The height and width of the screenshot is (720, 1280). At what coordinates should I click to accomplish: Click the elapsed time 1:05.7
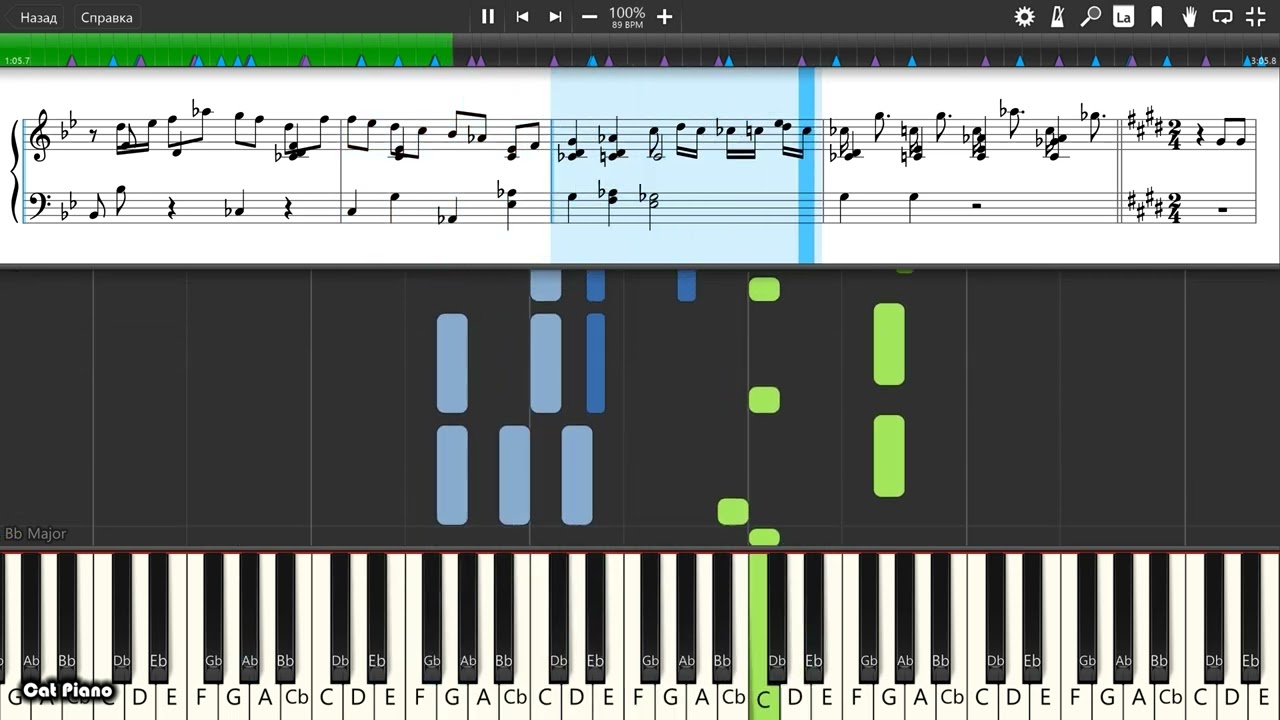point(17,61)
